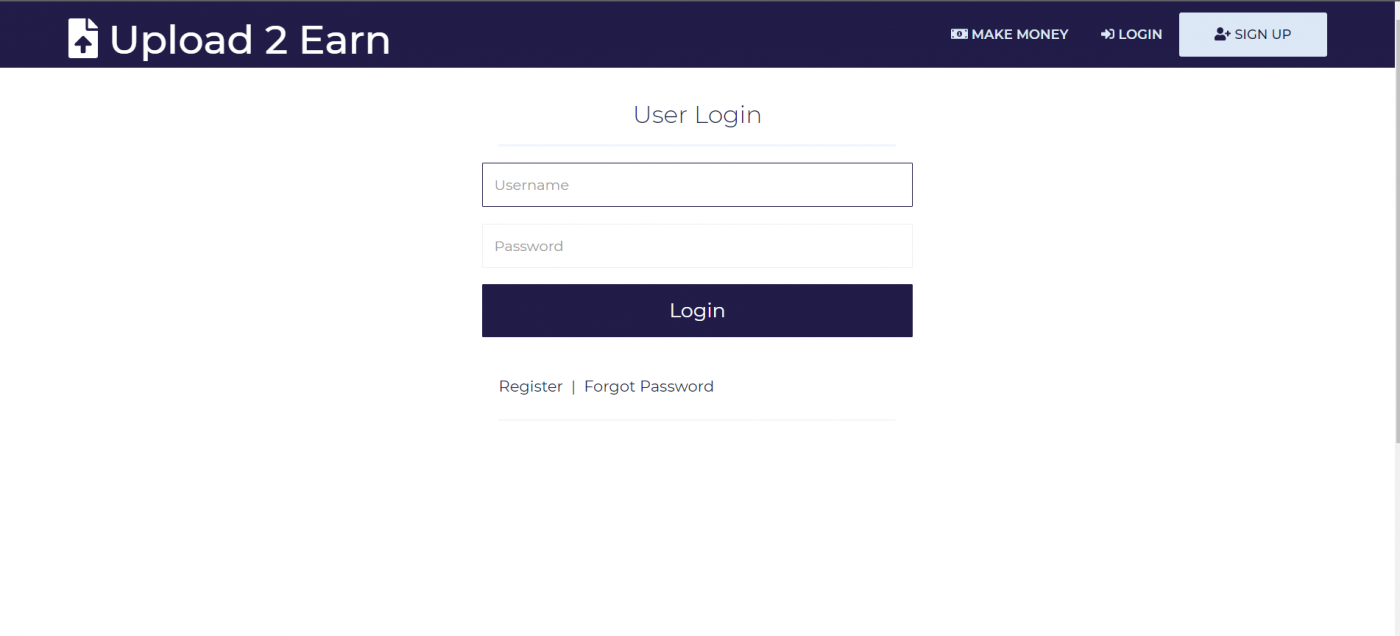Viewport: 1400px width, 636px height.
Task: Click the User Login page heading
Action: [x=697, y=114]
